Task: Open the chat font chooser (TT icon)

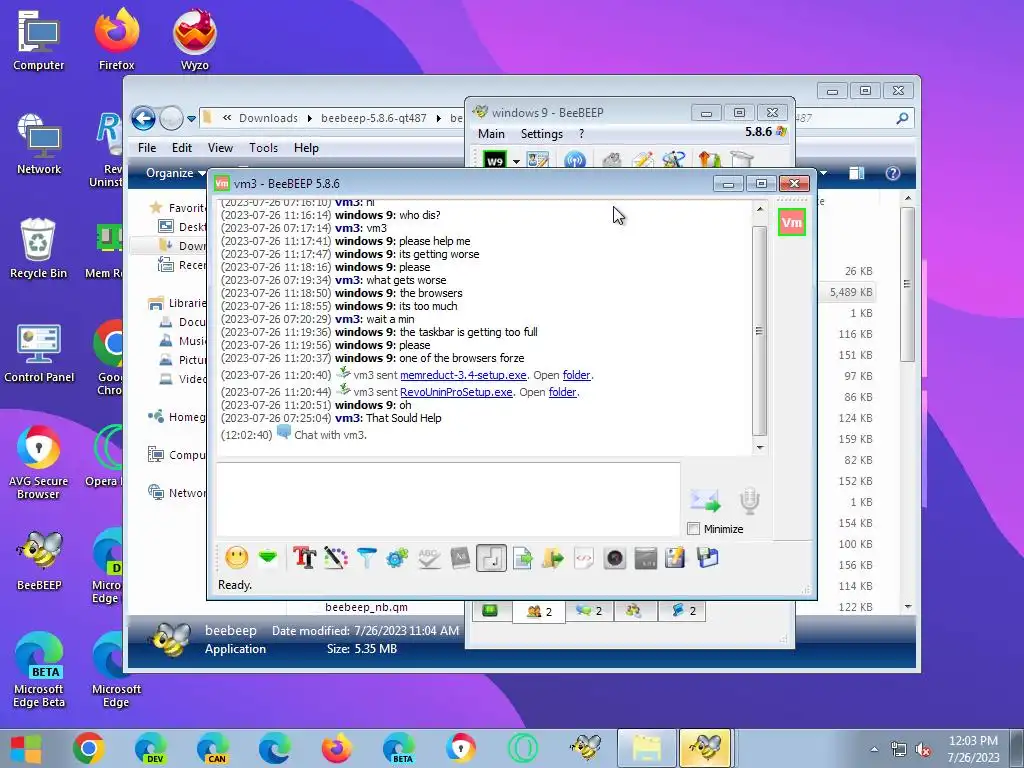Action: (304, 558)
